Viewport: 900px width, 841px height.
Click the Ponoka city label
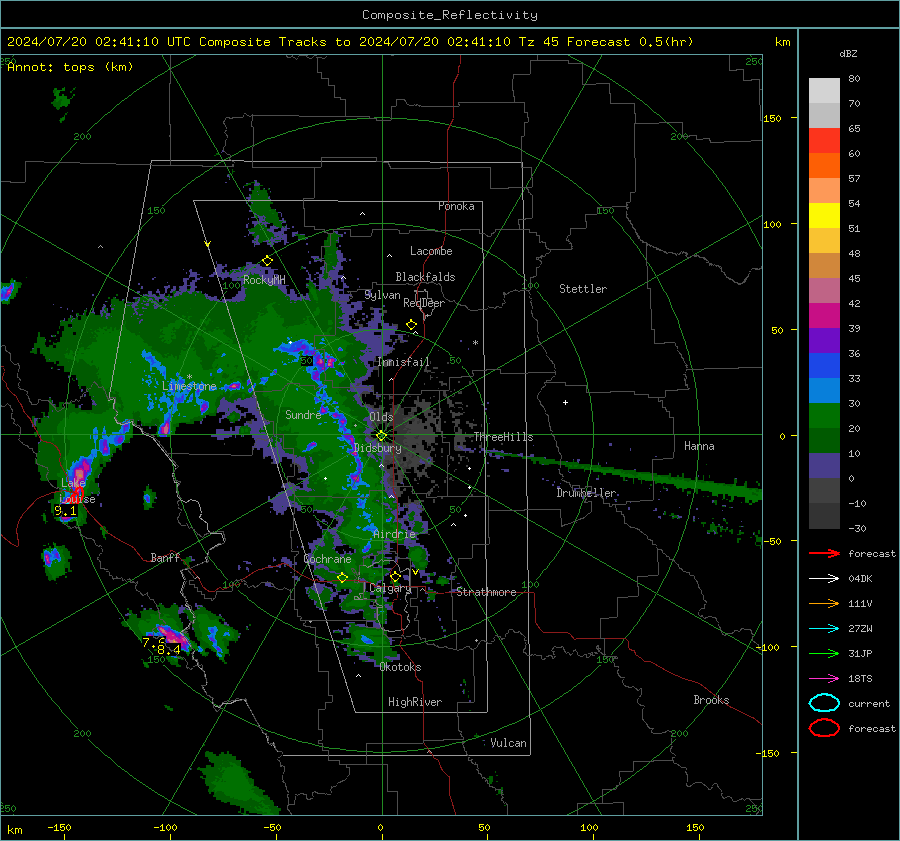(x=456, y=206)
